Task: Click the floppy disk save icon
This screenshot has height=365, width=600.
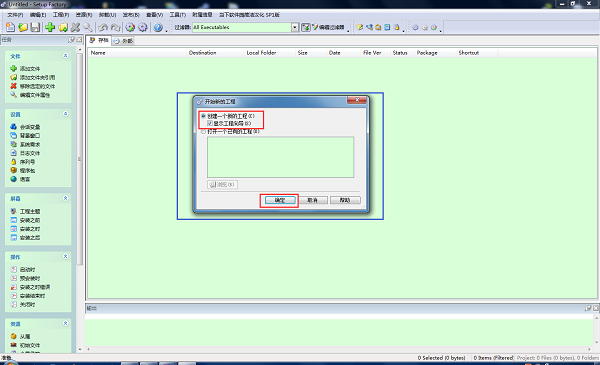Action: tap(35, 27)
